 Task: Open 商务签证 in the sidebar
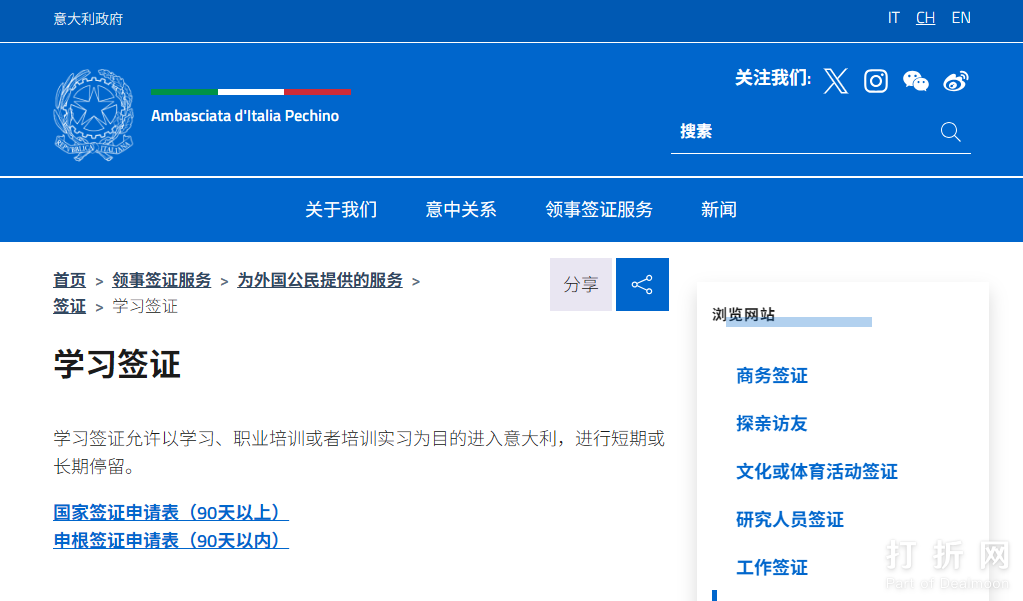tap(771, 376)
